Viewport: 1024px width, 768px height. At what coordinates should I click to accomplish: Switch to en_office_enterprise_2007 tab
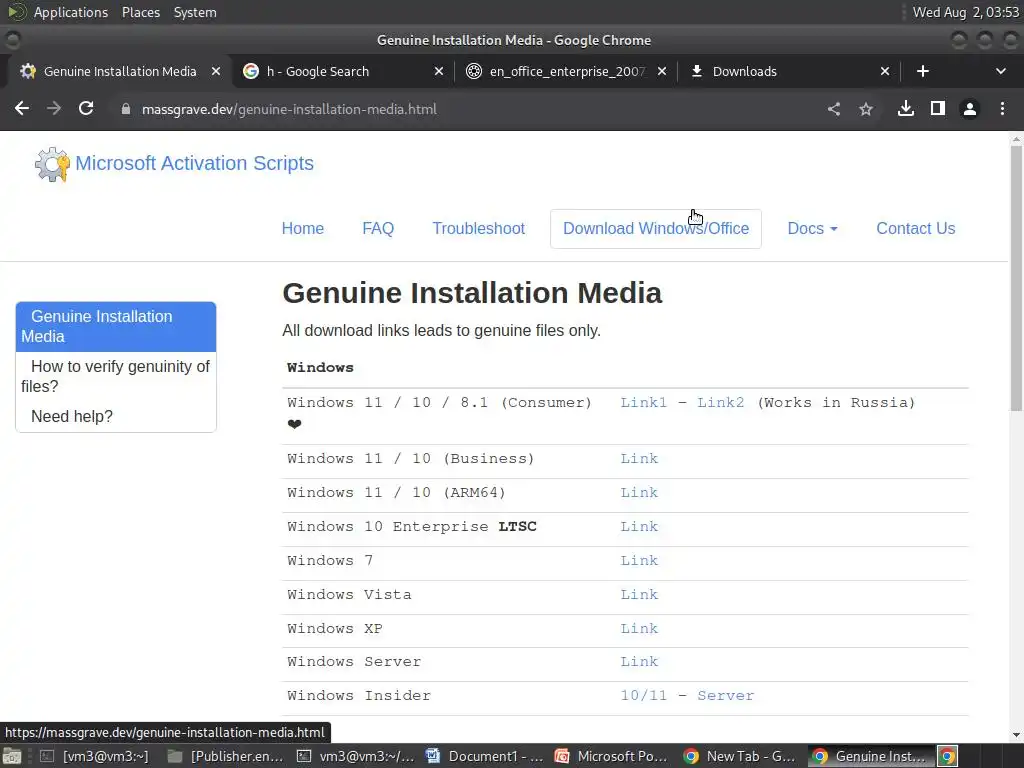(x=566, y=71)
